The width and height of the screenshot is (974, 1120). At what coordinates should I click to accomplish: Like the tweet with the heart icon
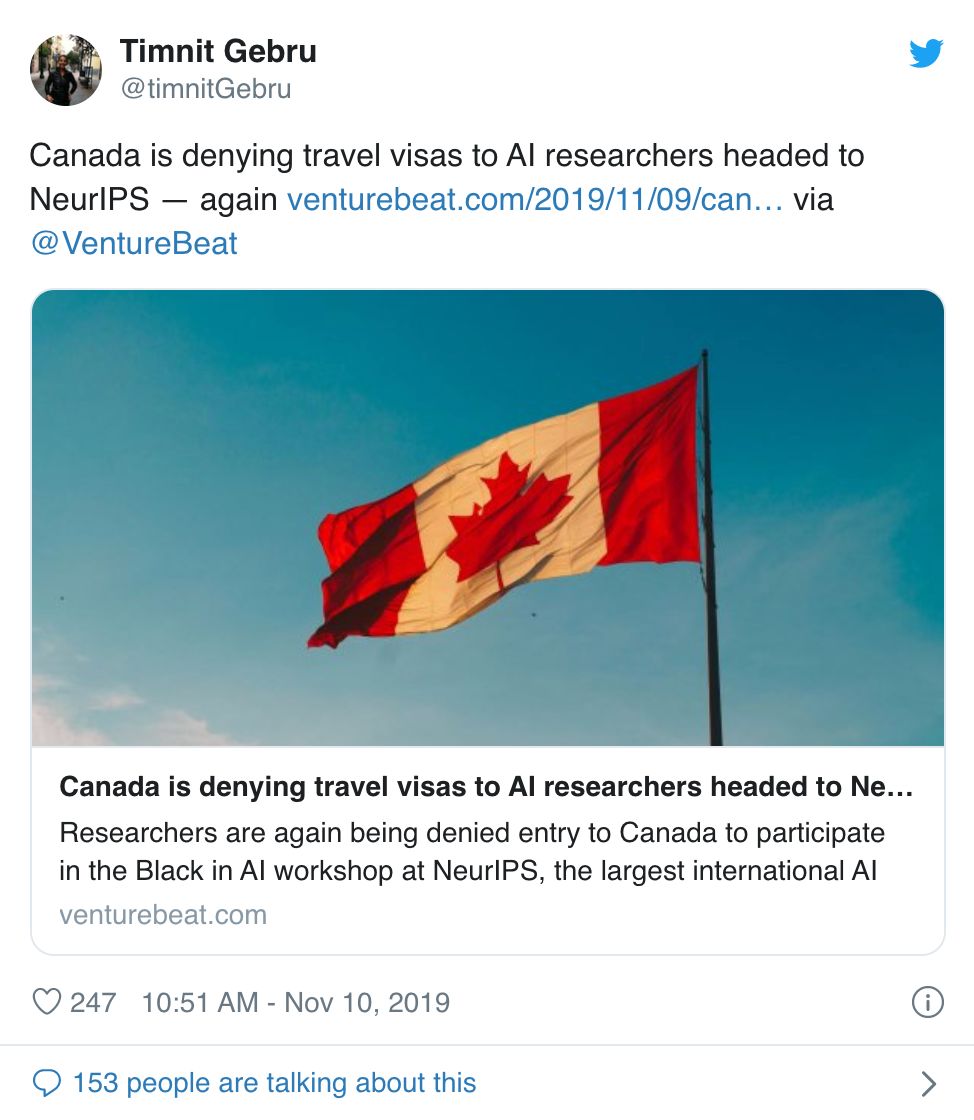pyautogui.click(x=47, y=1002)
